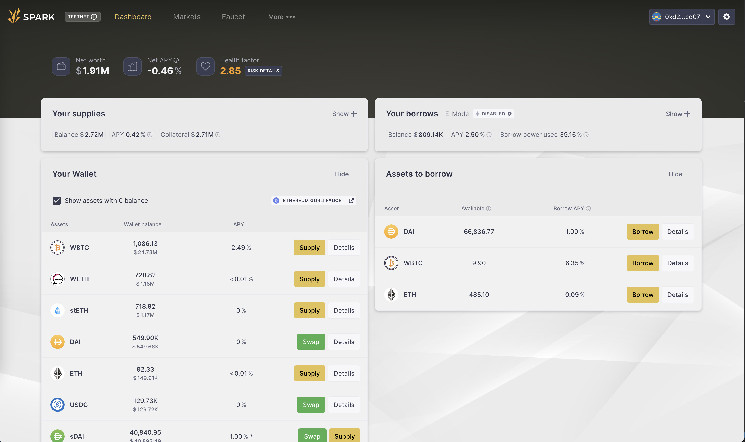The width and height of the screenshot is (745, 442).
Task: Open Details for WBTC in Assets to borrow
Action: point(678,263)
